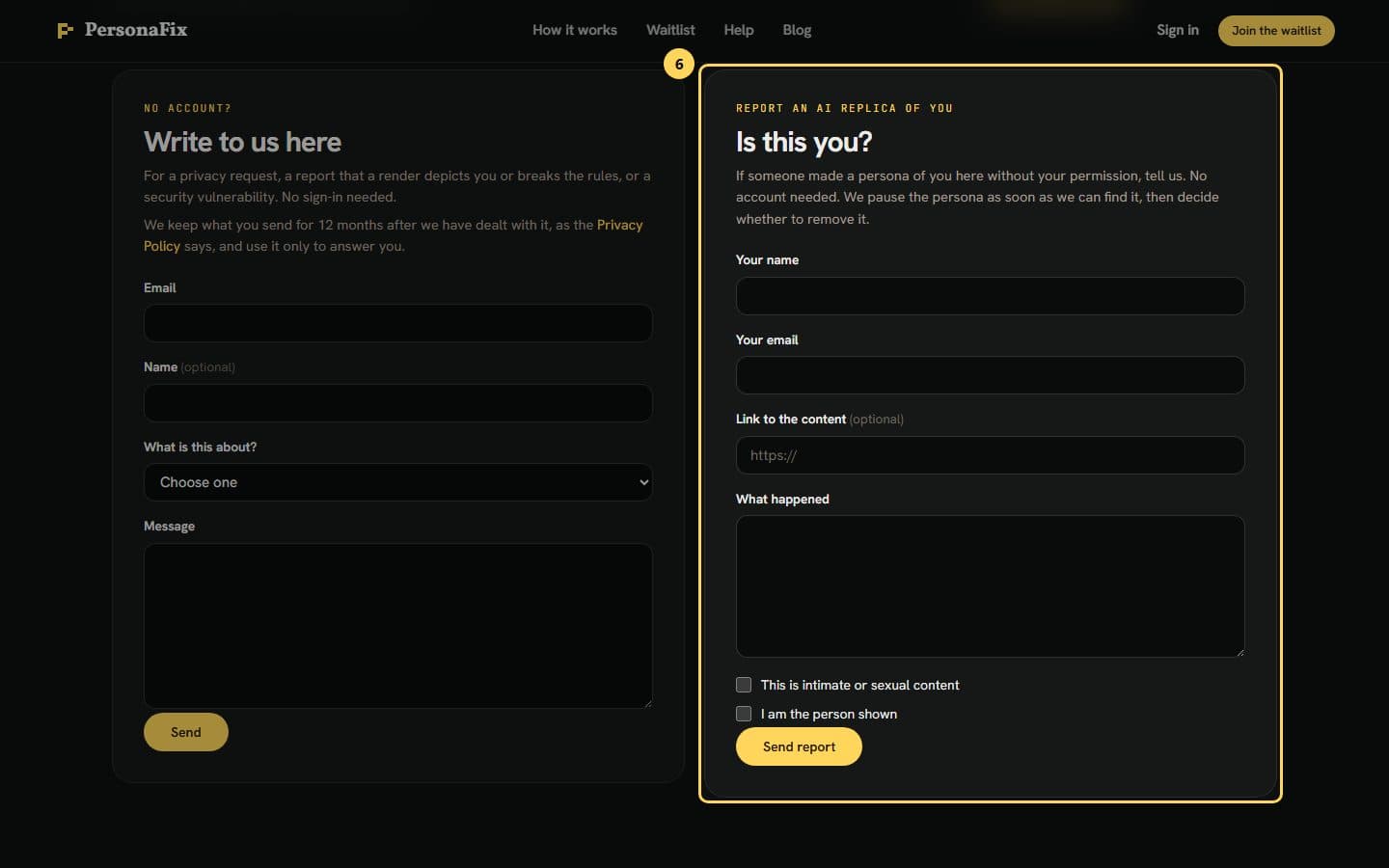Click the REPORT AN AI REPLICA OF YOU label

tap(844, 108)
